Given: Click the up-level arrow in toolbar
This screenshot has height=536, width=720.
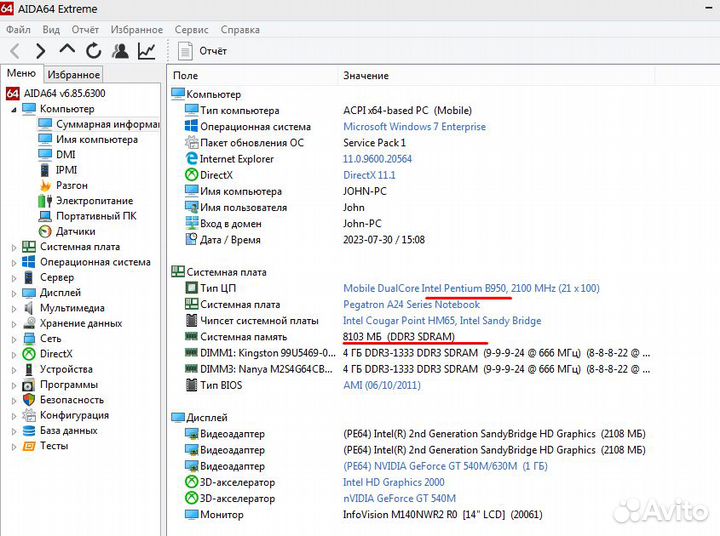Looking at the screenshot, I should click(x=67, y=49).
